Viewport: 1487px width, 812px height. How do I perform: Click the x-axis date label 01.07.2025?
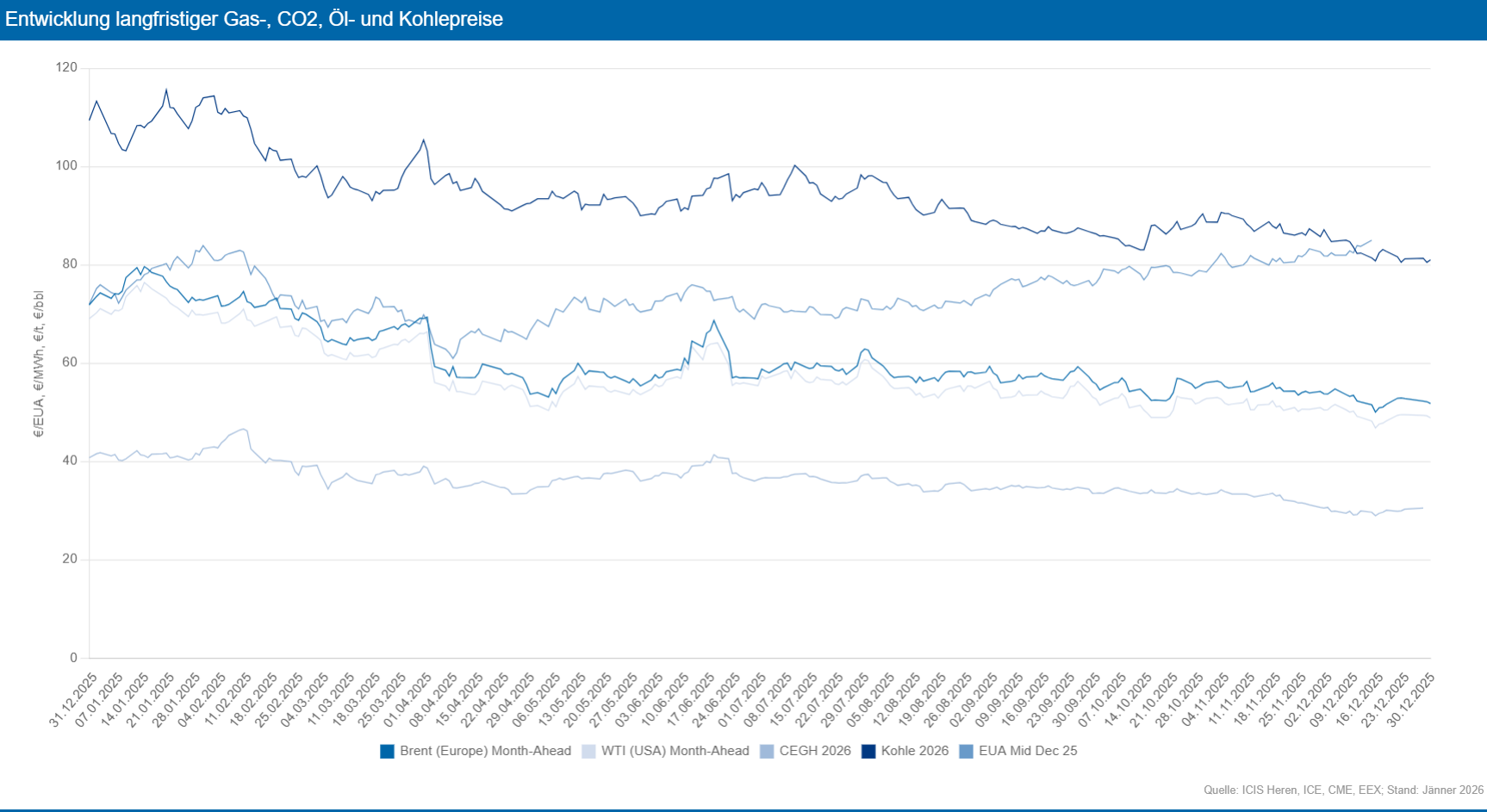click(743, 701)
